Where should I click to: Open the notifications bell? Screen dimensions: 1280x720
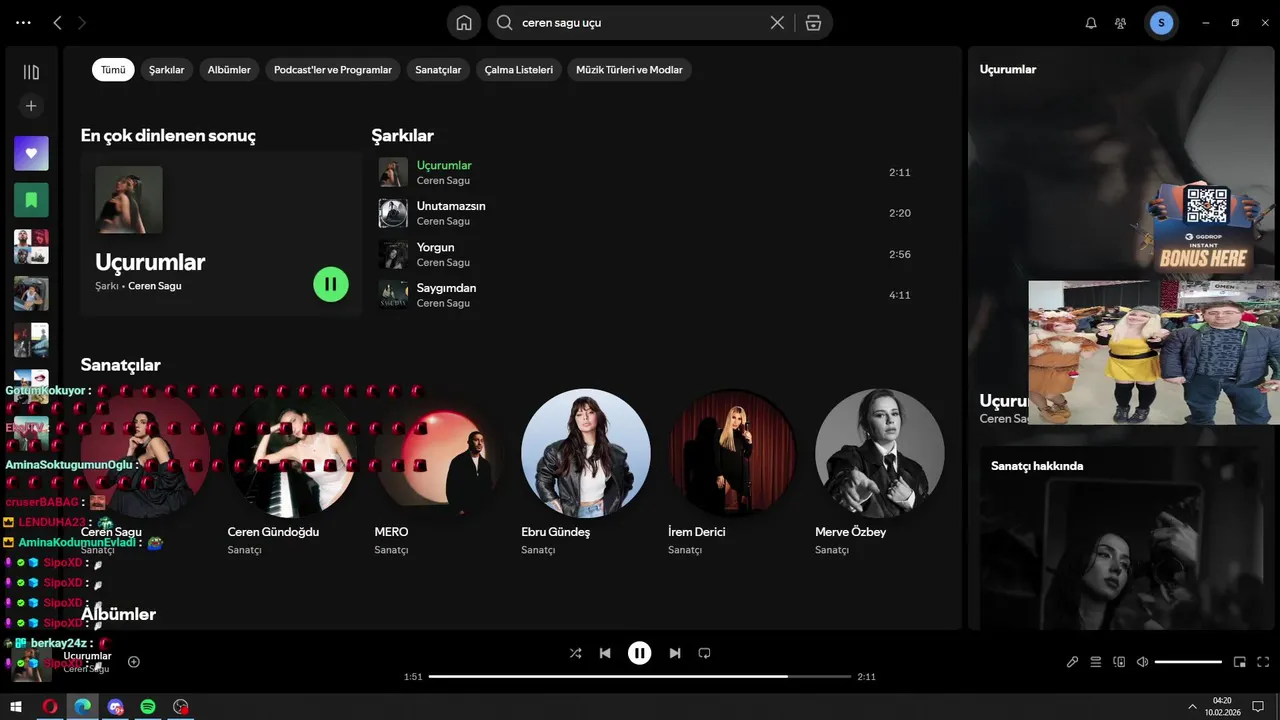1091,23
